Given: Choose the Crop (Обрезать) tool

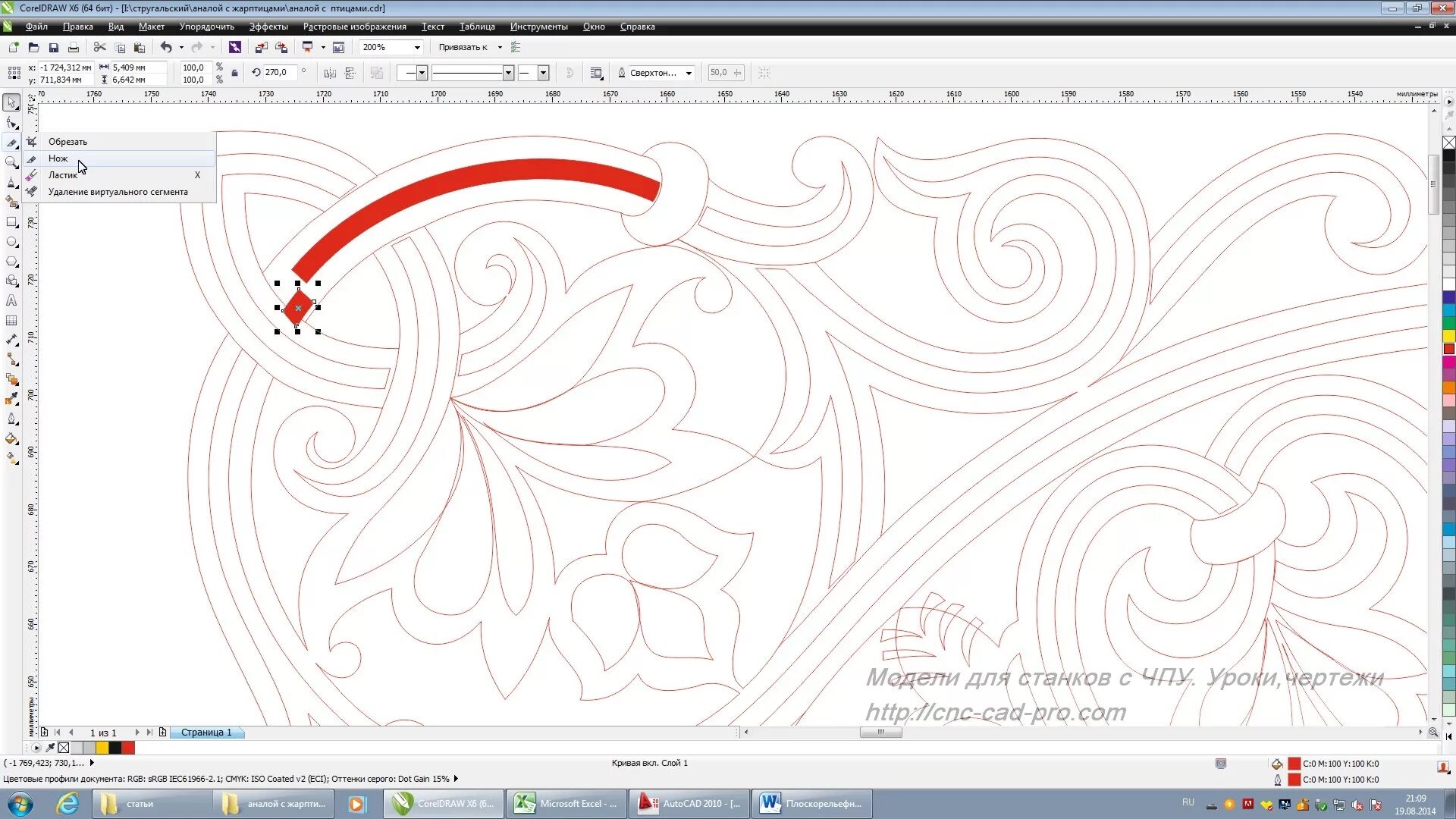Looking at the screenshot, I should coord(67,142).
